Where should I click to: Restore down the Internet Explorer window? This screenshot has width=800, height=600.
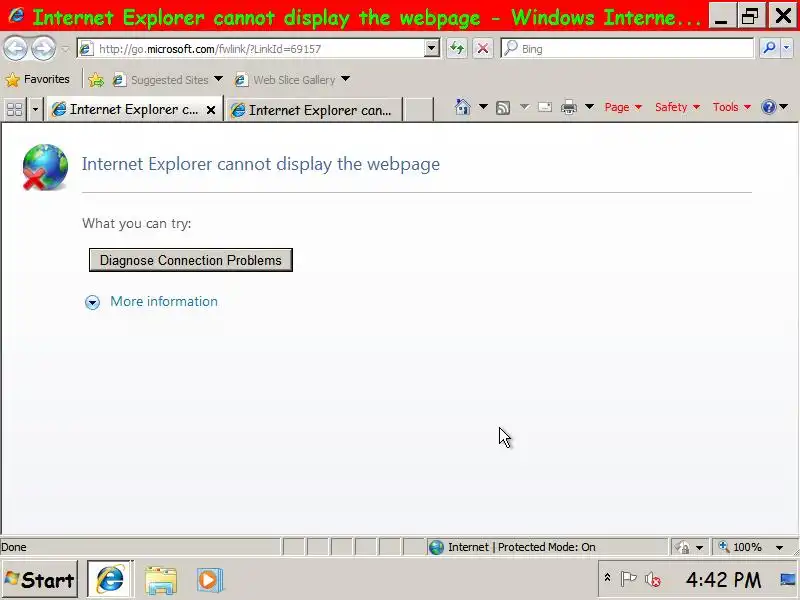pos(750,16)
